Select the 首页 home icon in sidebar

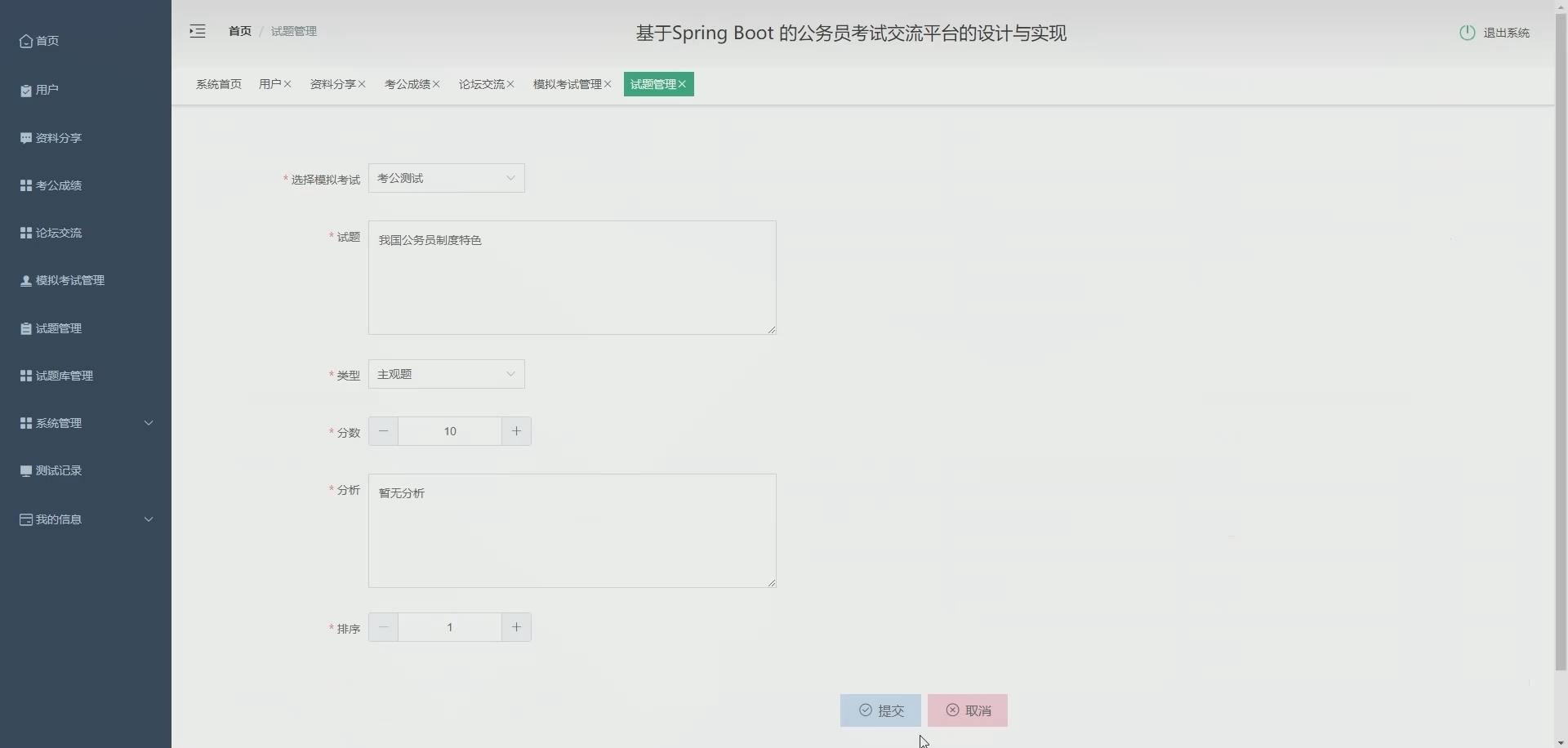click(25, 41)
